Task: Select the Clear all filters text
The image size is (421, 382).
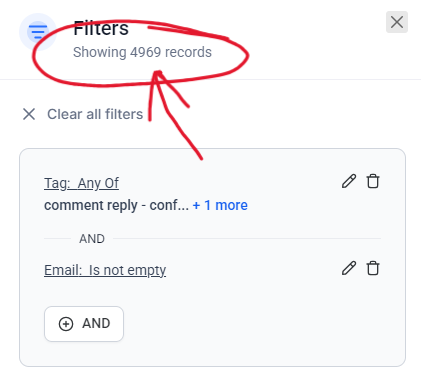Action: tap(95, 114)
